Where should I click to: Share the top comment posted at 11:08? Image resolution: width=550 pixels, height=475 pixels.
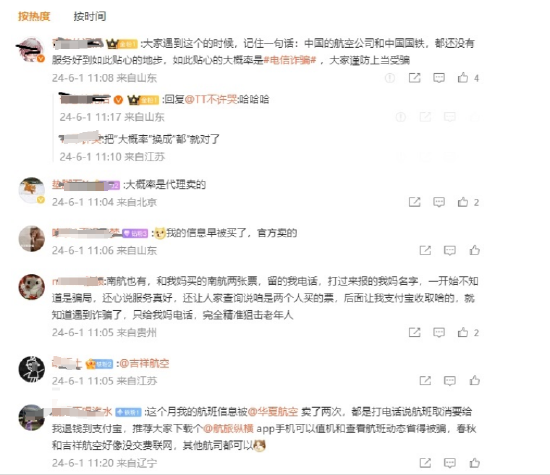[414, 78]
